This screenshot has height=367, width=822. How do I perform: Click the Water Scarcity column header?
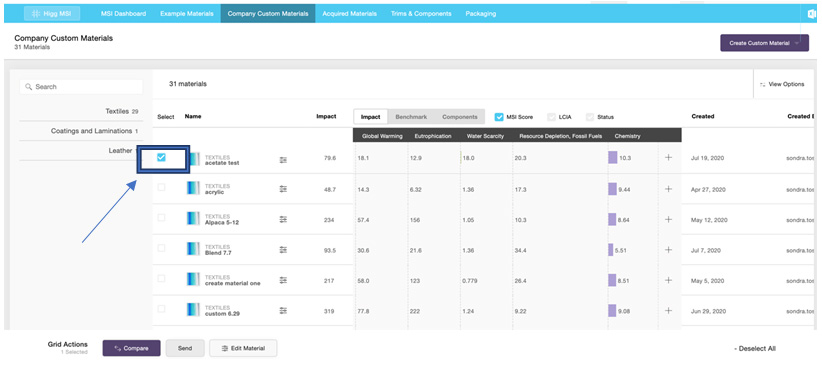click(x=485, y=136)
